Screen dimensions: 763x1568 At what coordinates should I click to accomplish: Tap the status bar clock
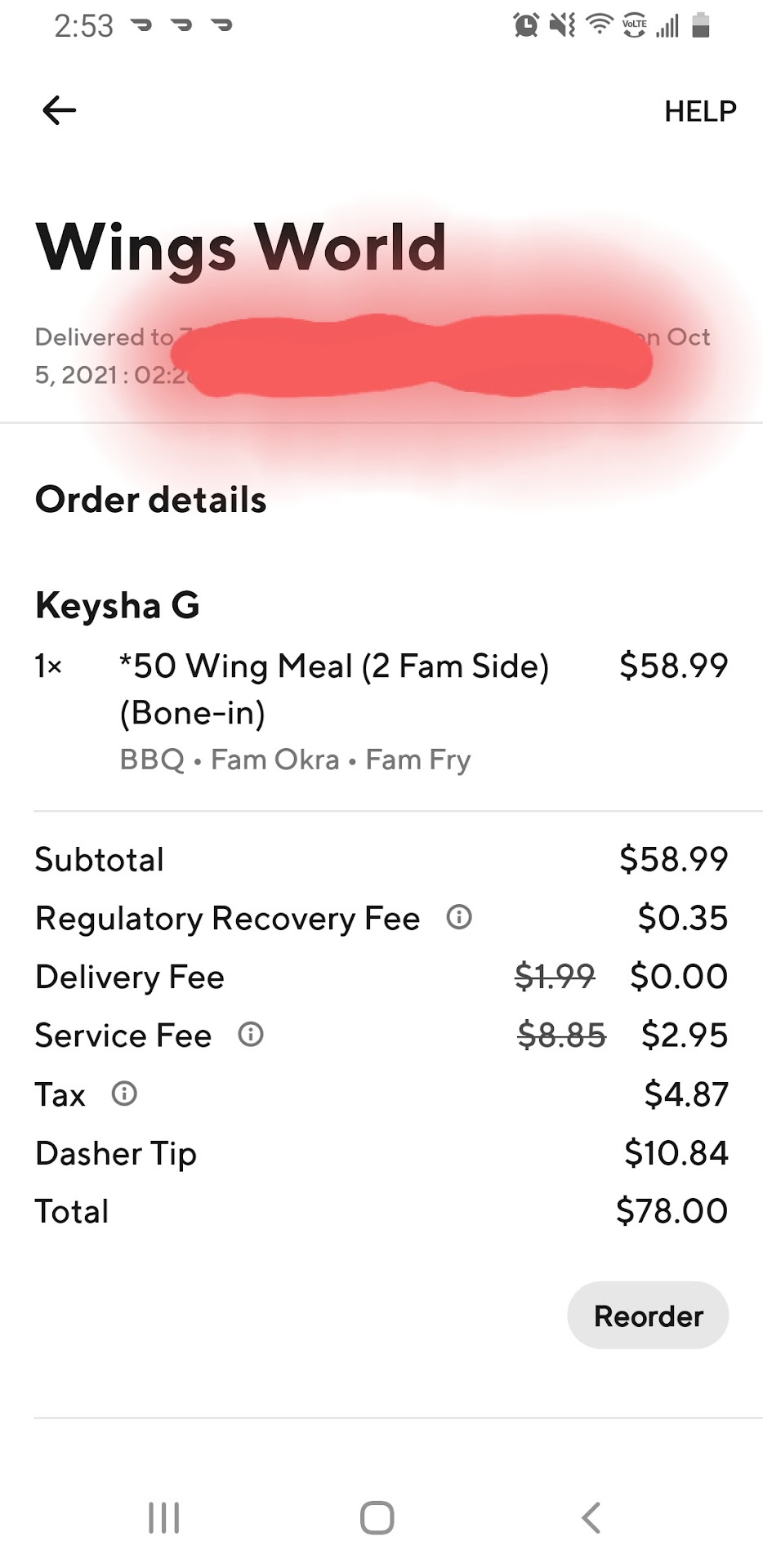(x=83, y=26)
